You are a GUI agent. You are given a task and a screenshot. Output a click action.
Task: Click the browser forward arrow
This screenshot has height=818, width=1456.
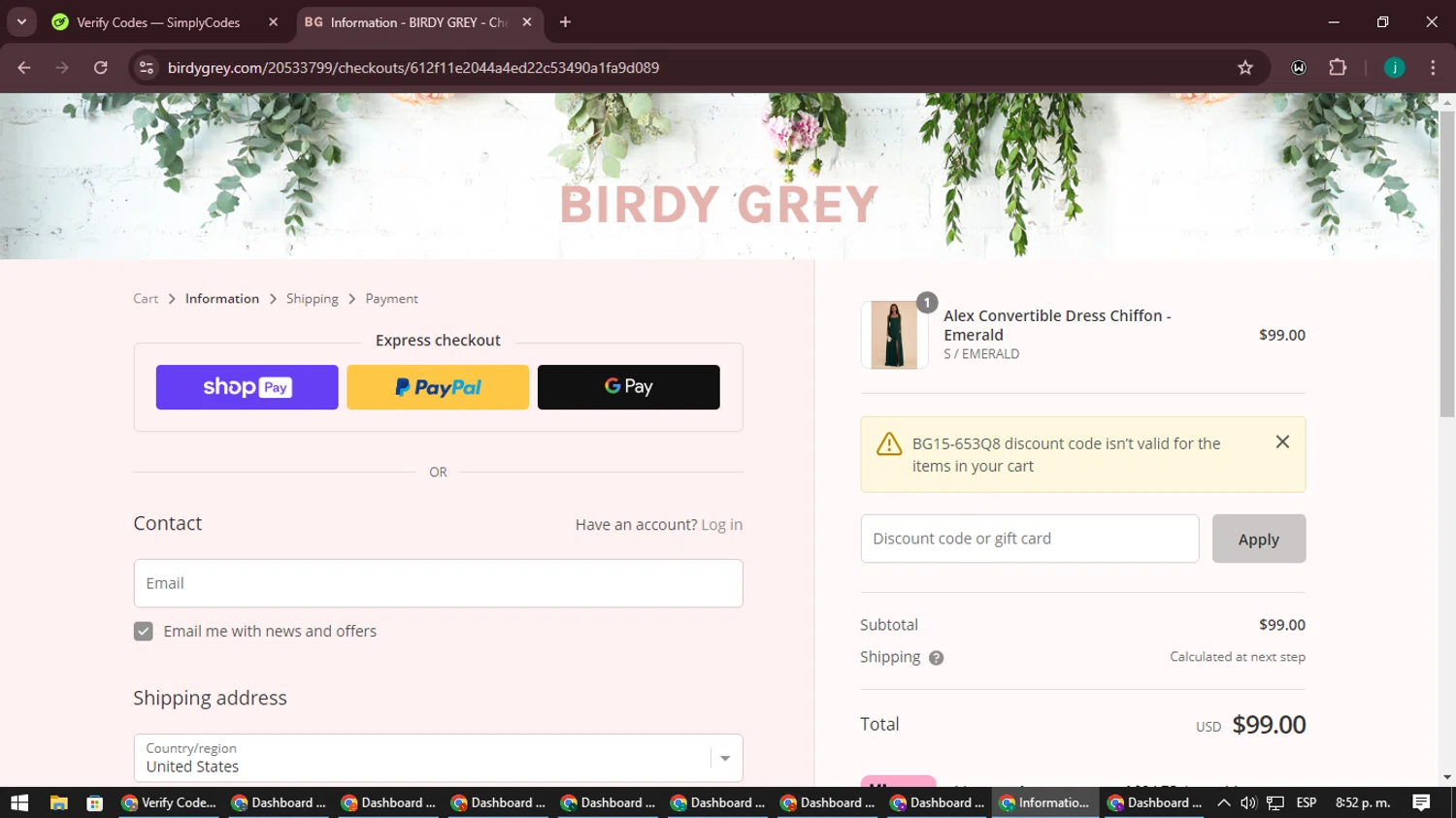[x=62, y=68]
